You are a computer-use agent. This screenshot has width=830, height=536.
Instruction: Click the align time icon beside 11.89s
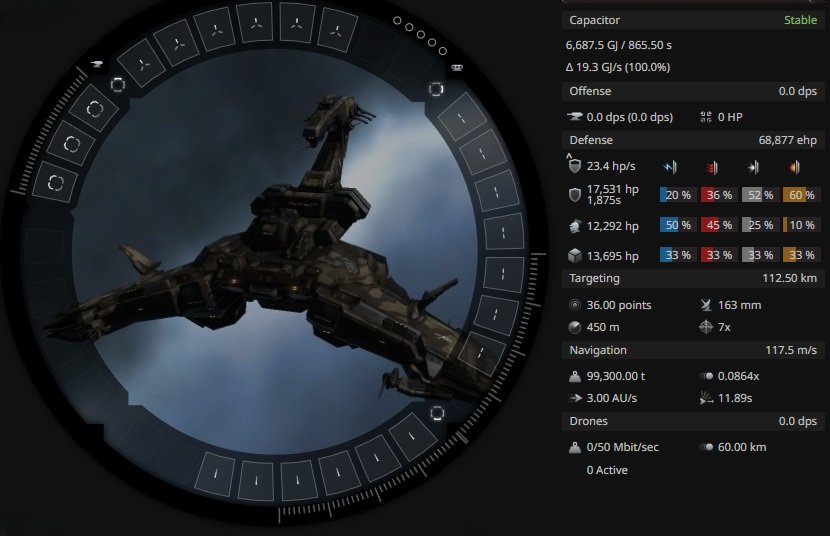point(706,398)
